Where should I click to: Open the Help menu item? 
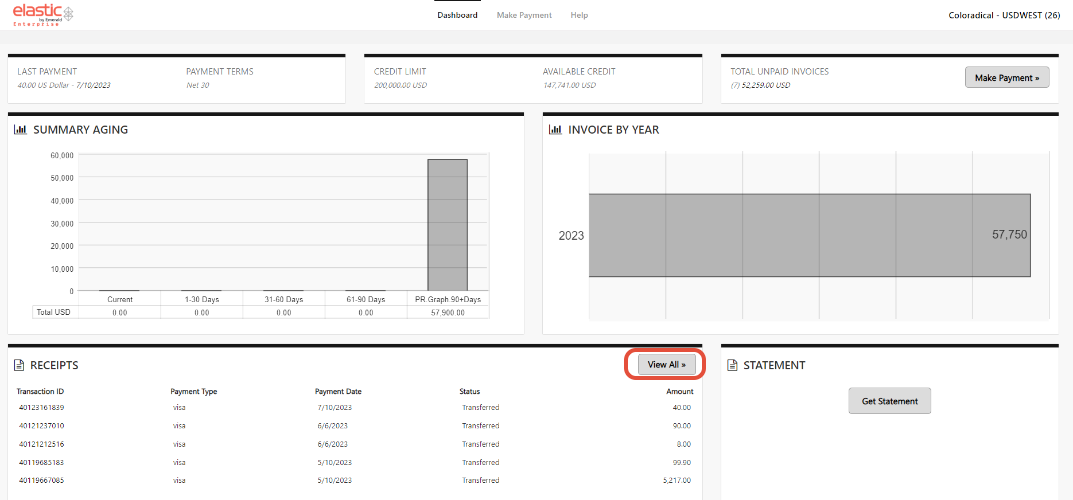coord(579,15)
